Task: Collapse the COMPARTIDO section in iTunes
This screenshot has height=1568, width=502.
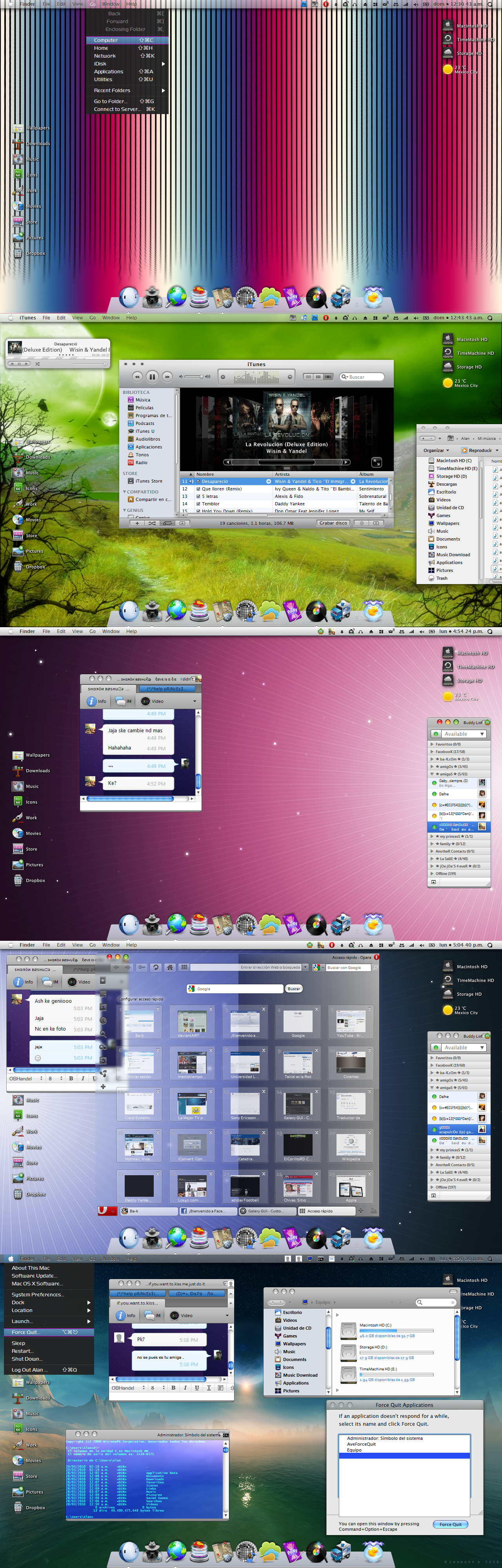Action: tap(125, 492)
